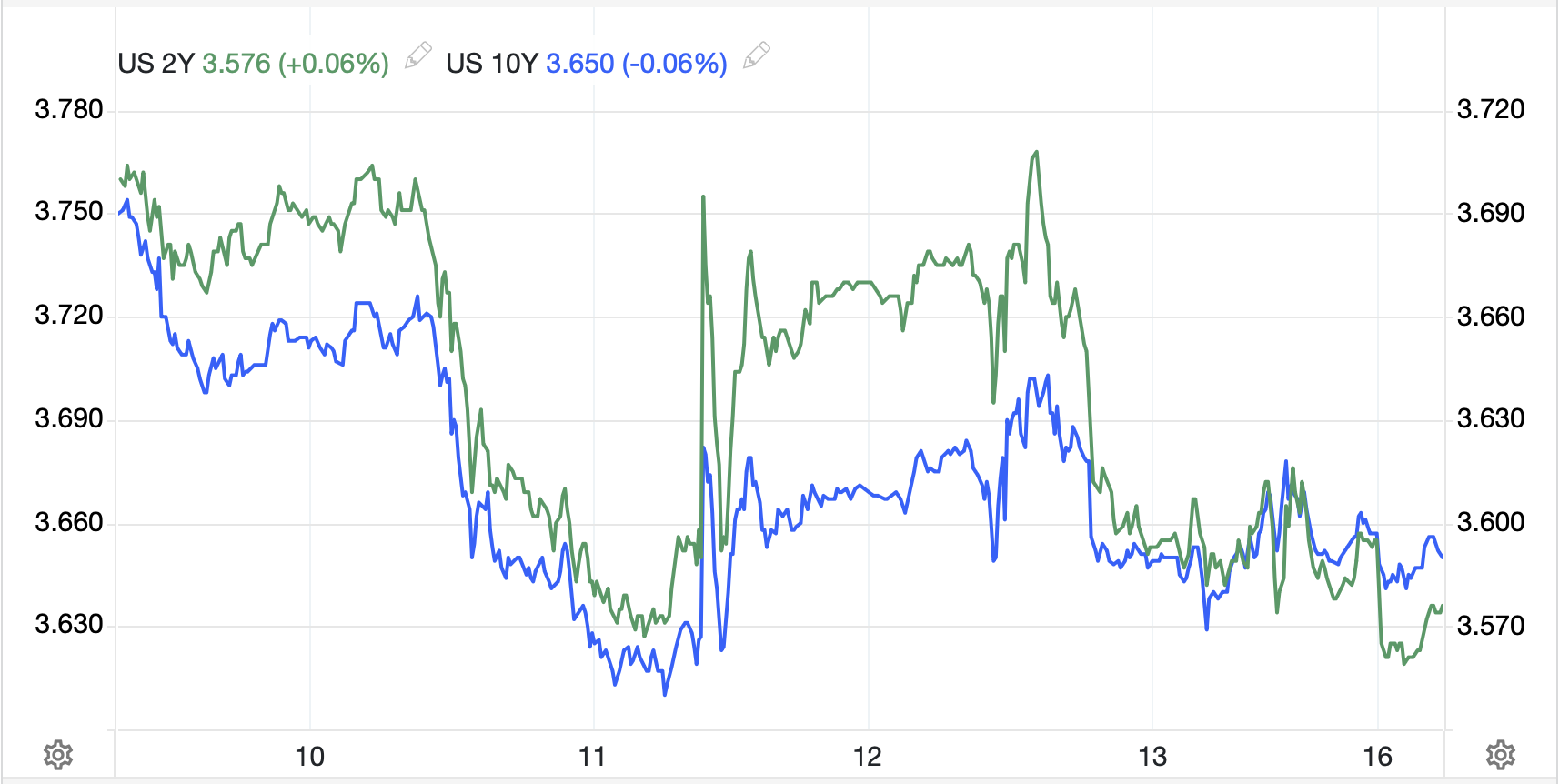Click the 3.570 right axis label
Viewport: 1559px width, 784px height.
[1491, 626]
